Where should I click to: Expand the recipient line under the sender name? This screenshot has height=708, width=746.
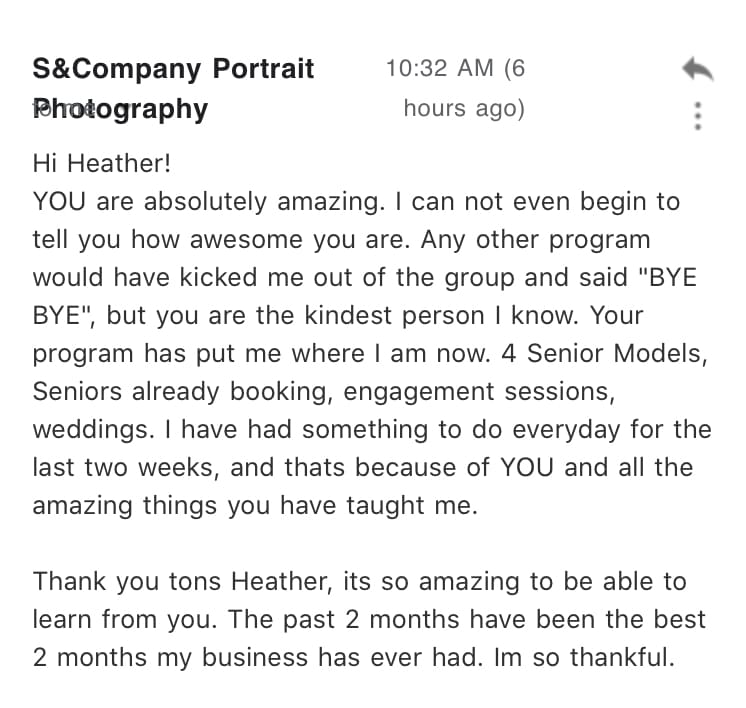point(63,109)
